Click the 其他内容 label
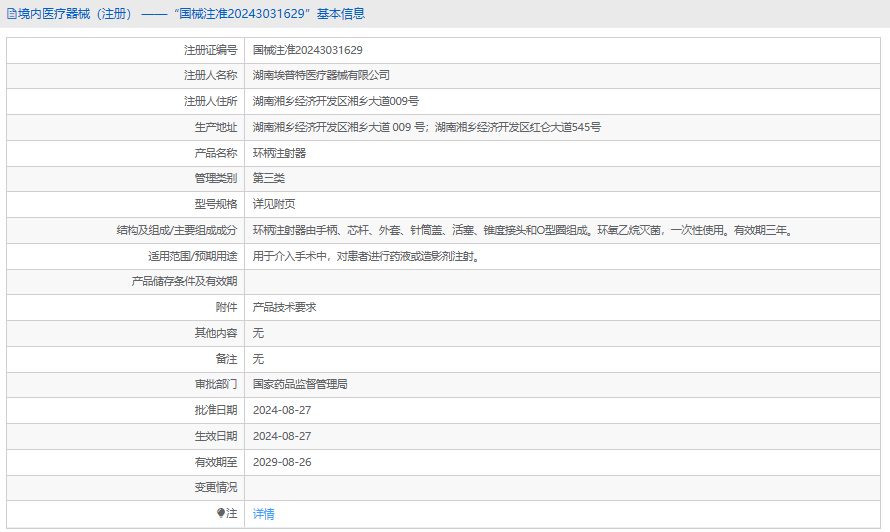The height and width of the screenshot is (532, 890). (216, 333)
